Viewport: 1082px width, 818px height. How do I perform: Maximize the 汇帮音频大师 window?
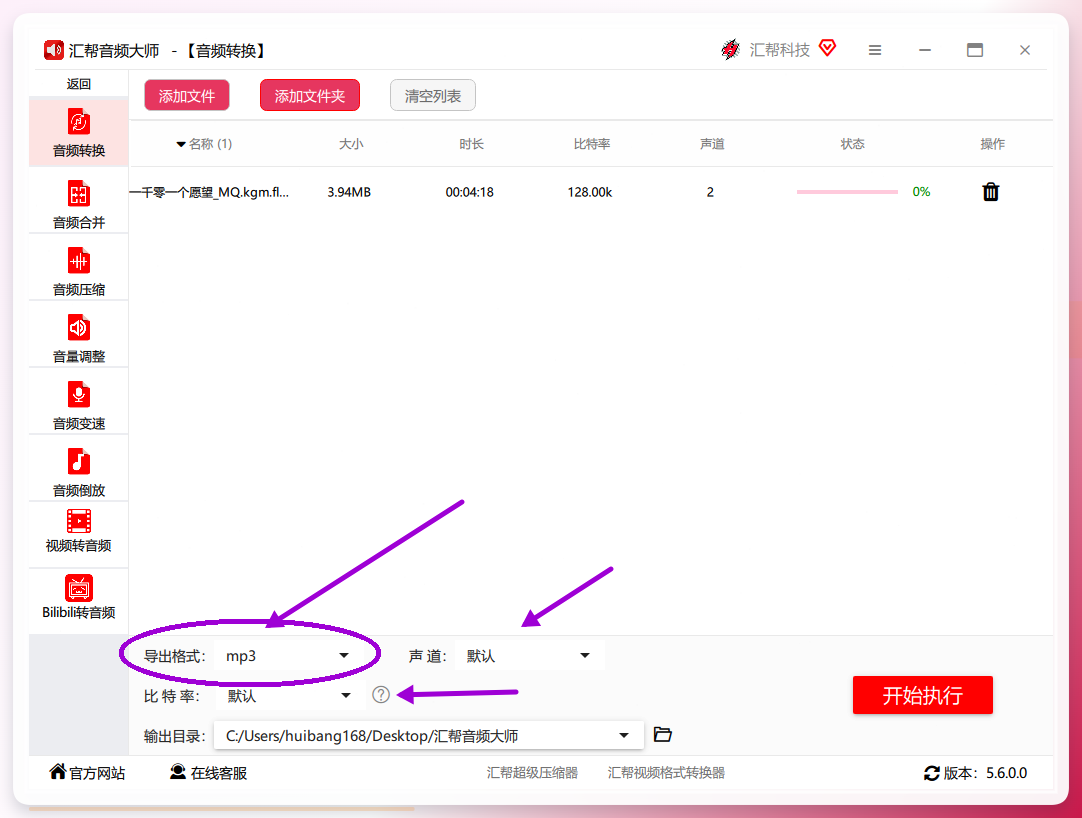[974, 50]
